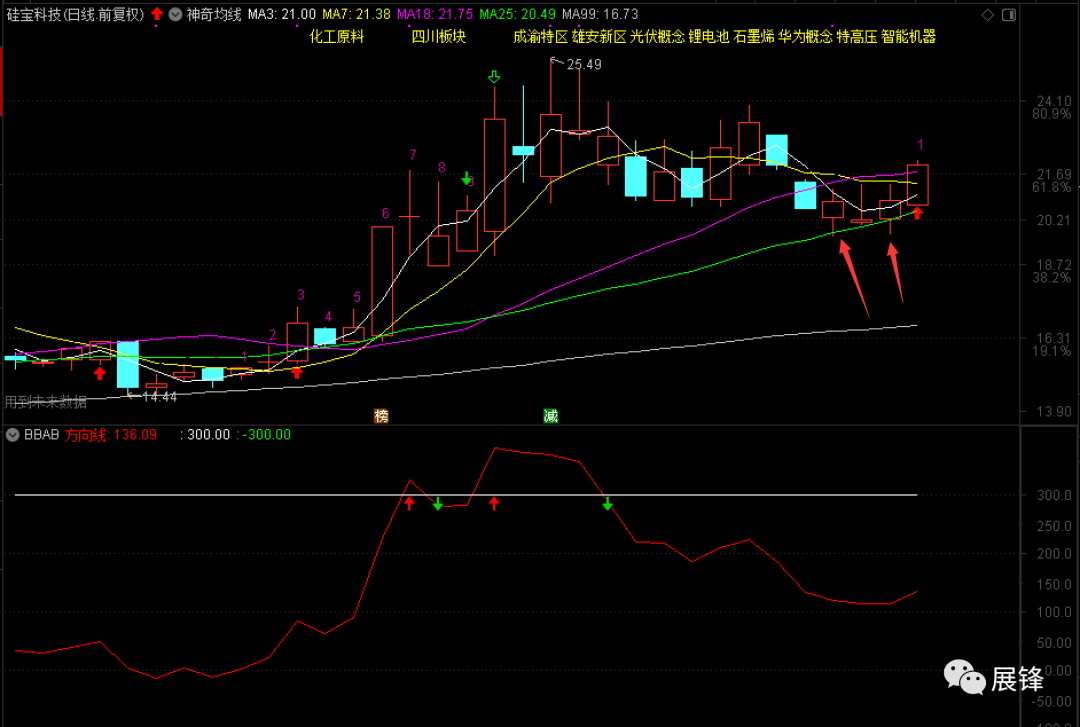Click first red up arrow under BBAB 300 line
Screen dimensions: 1080x727
click(x=410, y=504)
